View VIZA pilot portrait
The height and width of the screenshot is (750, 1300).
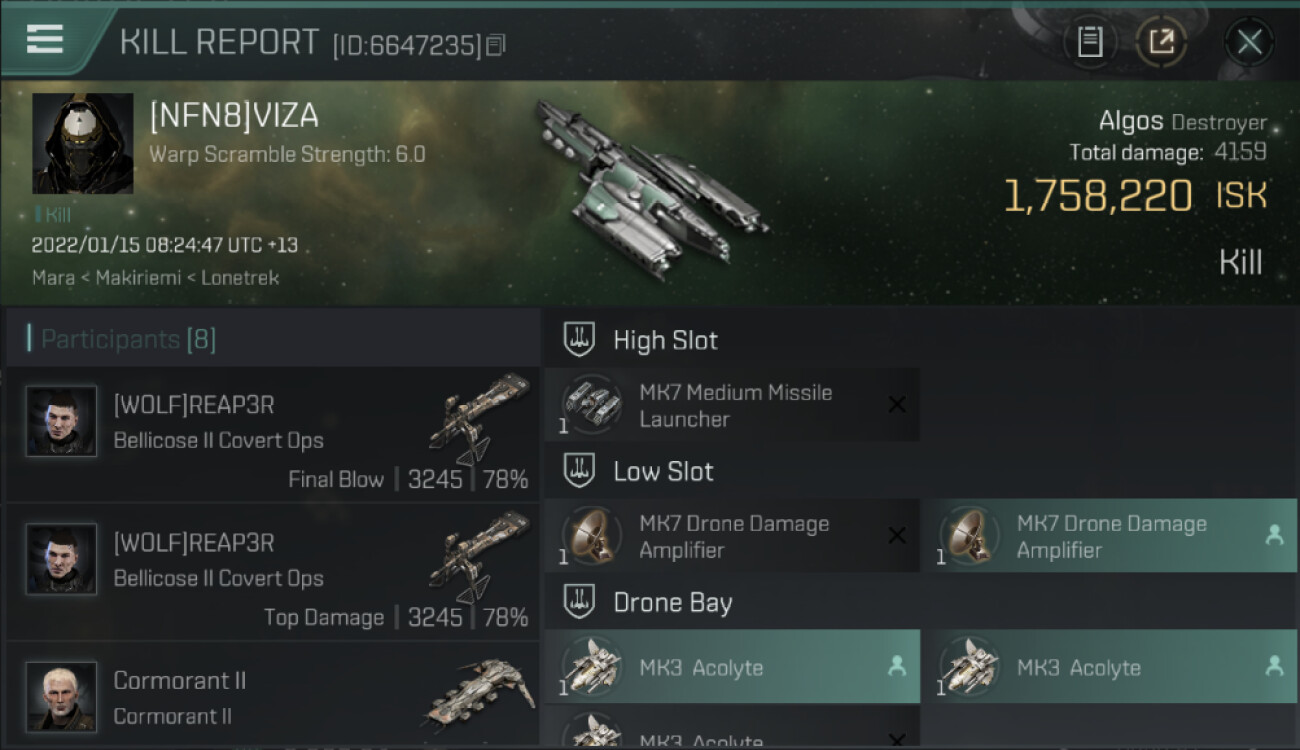point(83,144)
